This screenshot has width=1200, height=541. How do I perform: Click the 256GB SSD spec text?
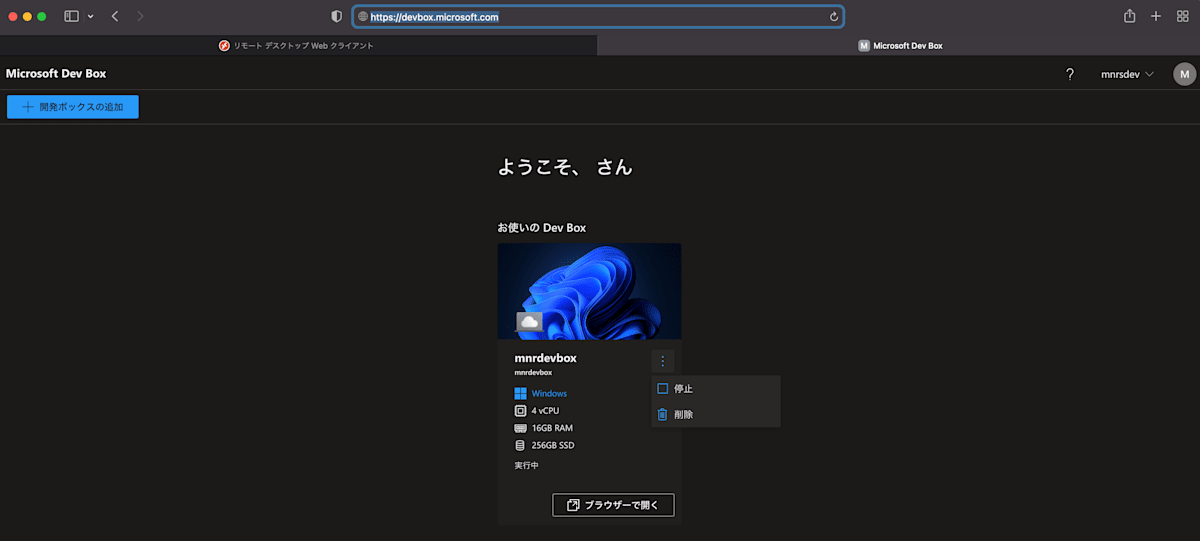[553, 445]
